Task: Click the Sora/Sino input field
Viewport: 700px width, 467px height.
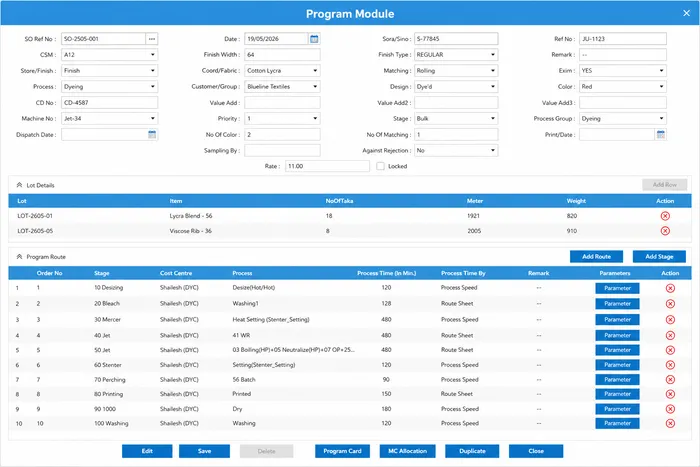Action: click(456, 39)
